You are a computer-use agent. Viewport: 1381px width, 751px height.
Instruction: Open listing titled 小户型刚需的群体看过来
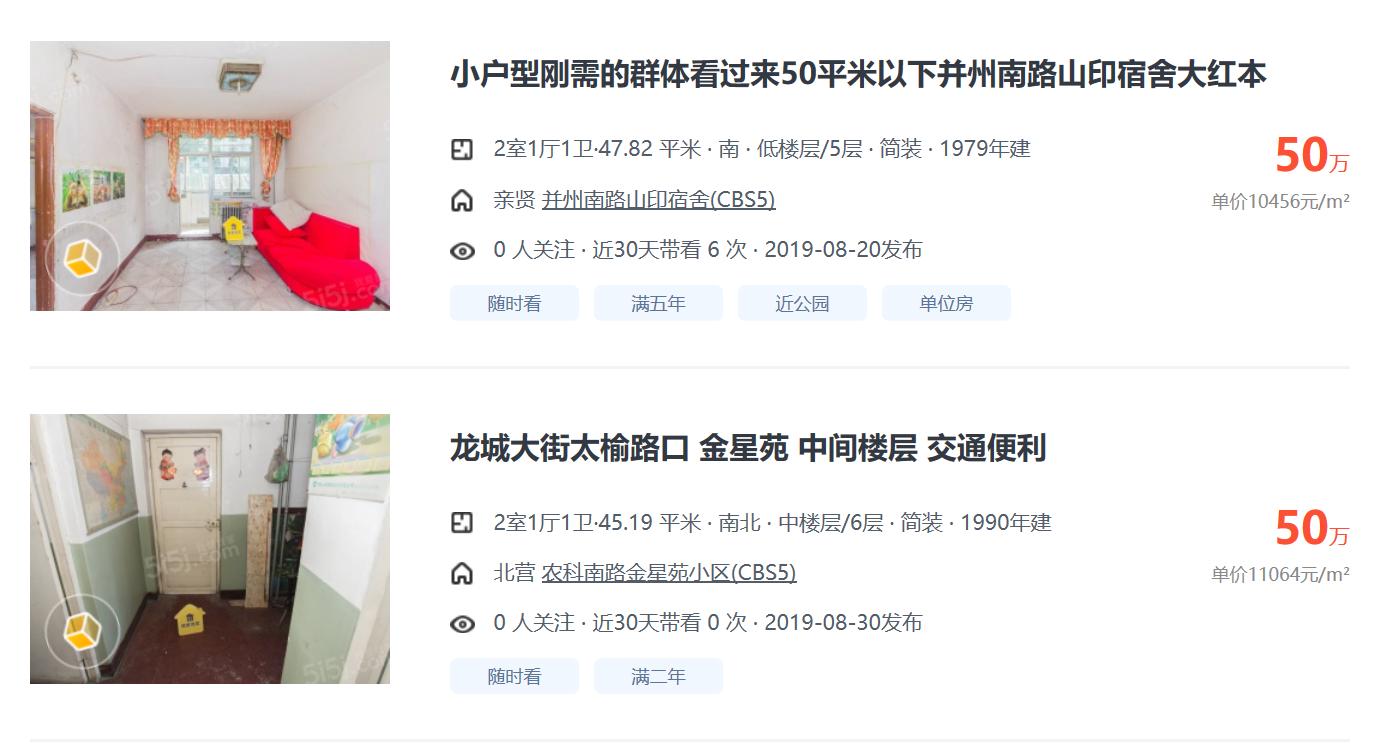858,75
